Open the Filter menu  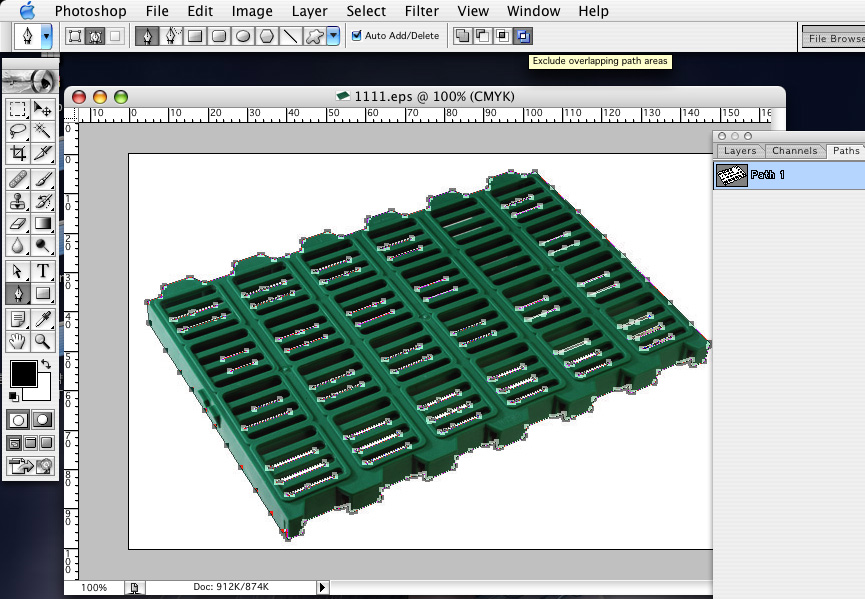coord(421,11)
